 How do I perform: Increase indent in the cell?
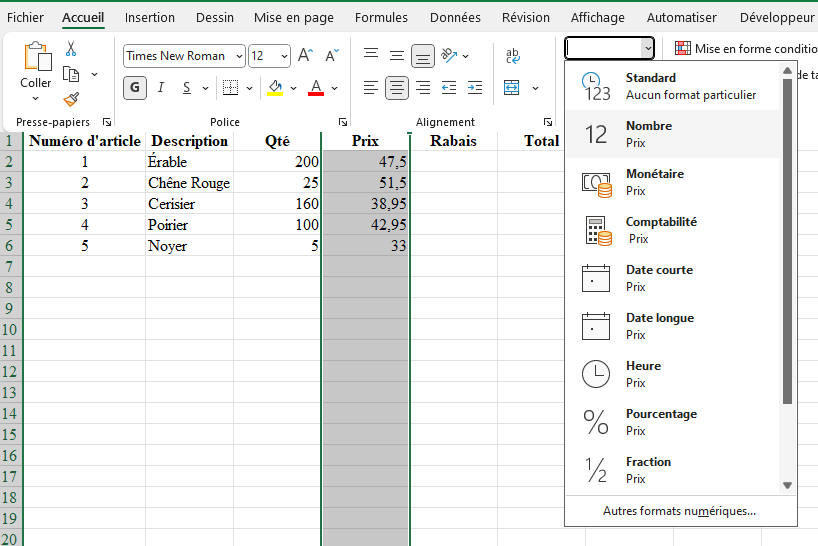coord(475,88)
